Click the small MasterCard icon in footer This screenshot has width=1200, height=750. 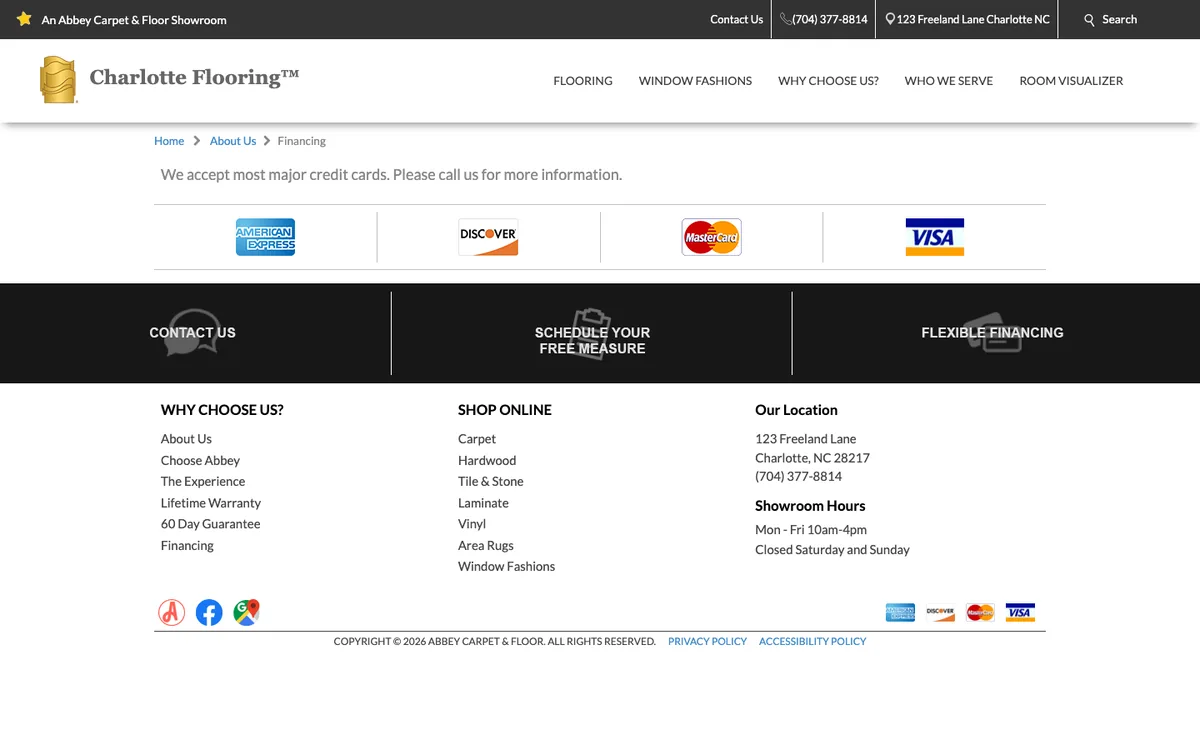[x=980, y=612]
